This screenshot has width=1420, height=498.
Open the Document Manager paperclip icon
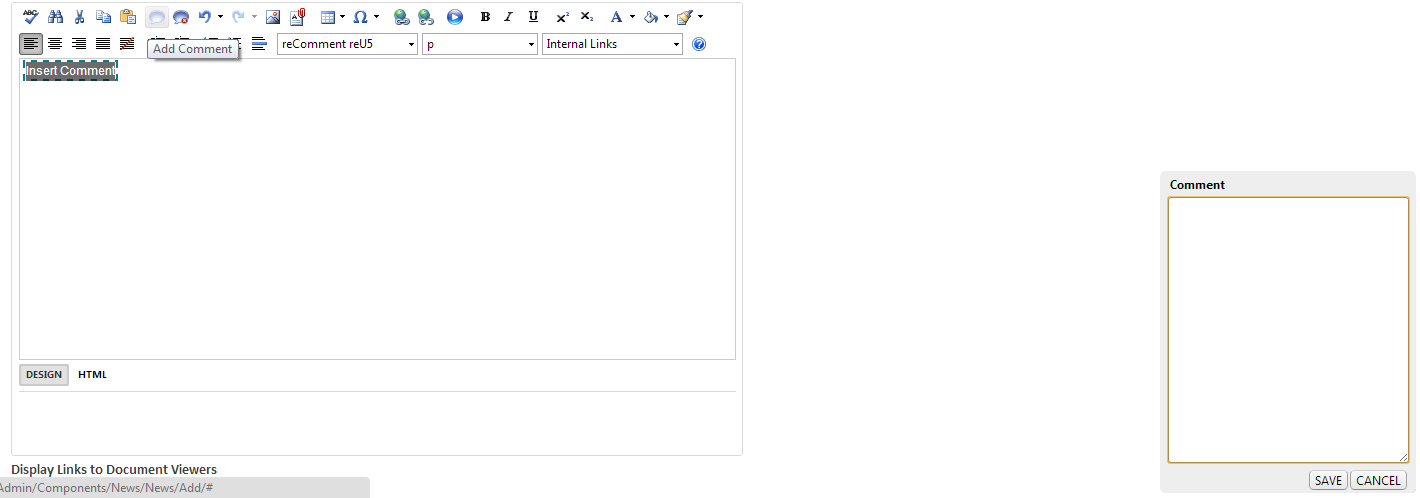pos(297,17)
